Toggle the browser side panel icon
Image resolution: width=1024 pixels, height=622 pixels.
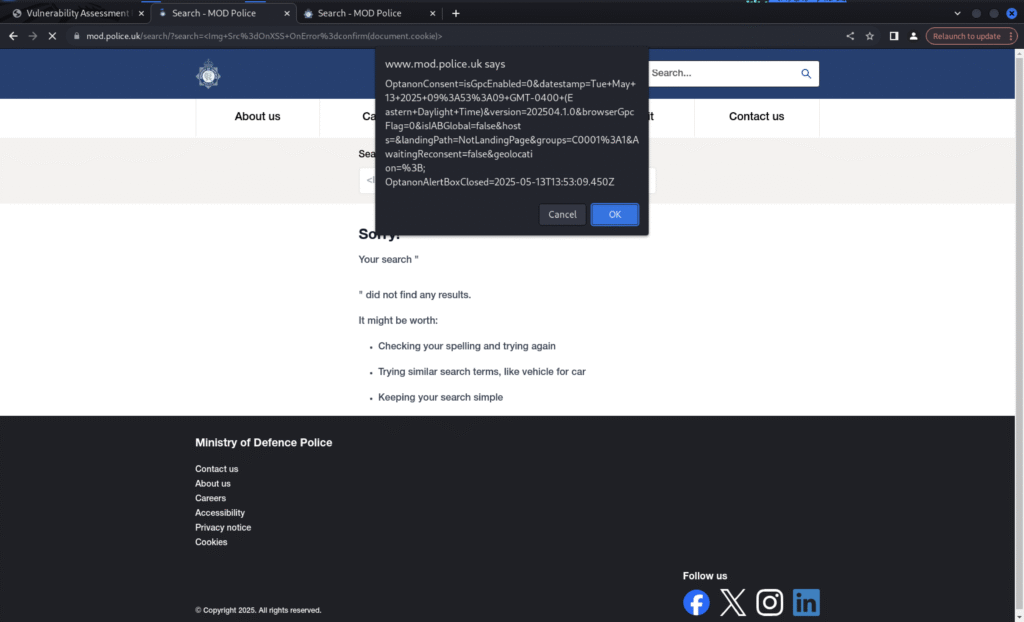coord(893,36)
